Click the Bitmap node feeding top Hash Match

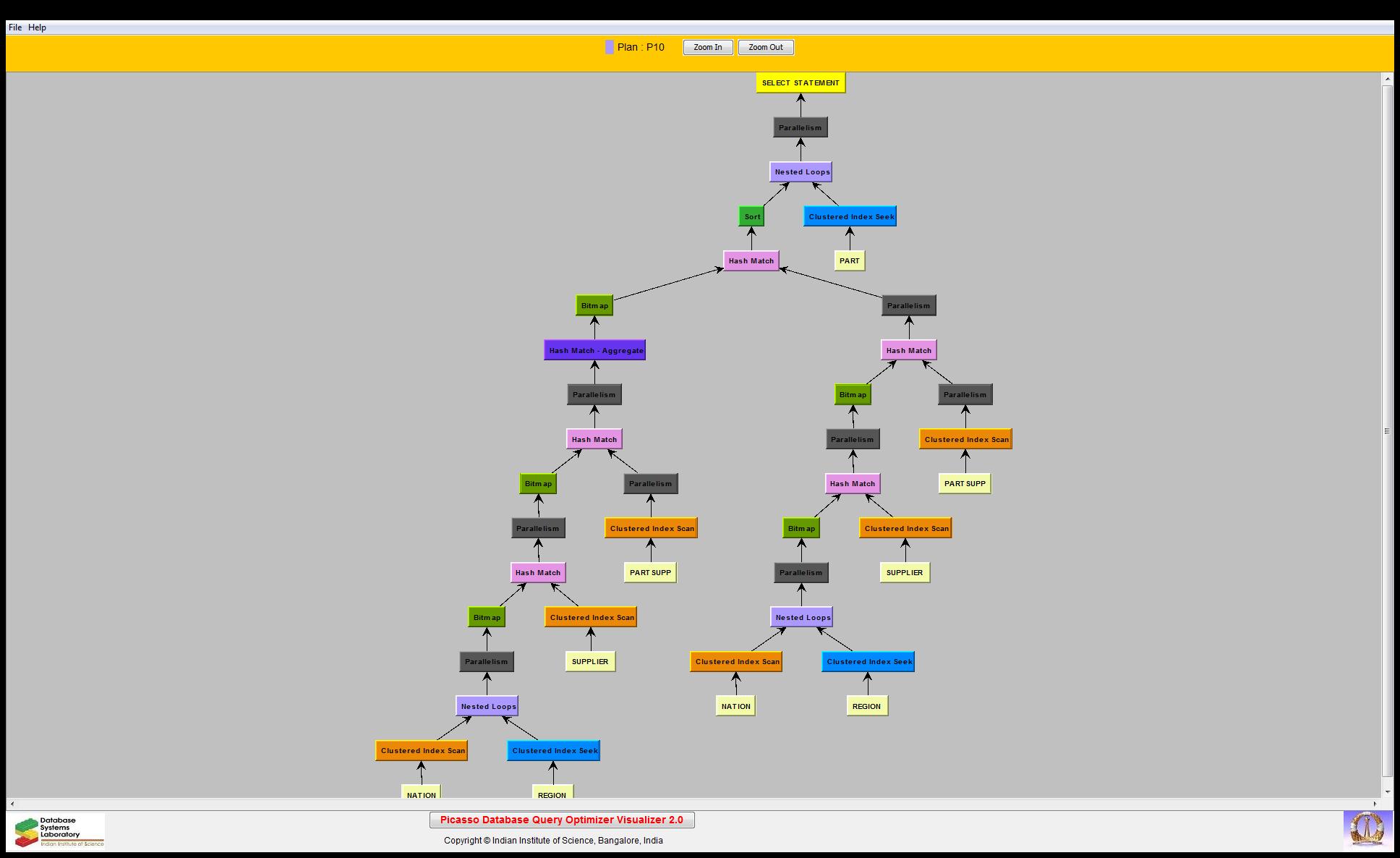click(594, 306)
